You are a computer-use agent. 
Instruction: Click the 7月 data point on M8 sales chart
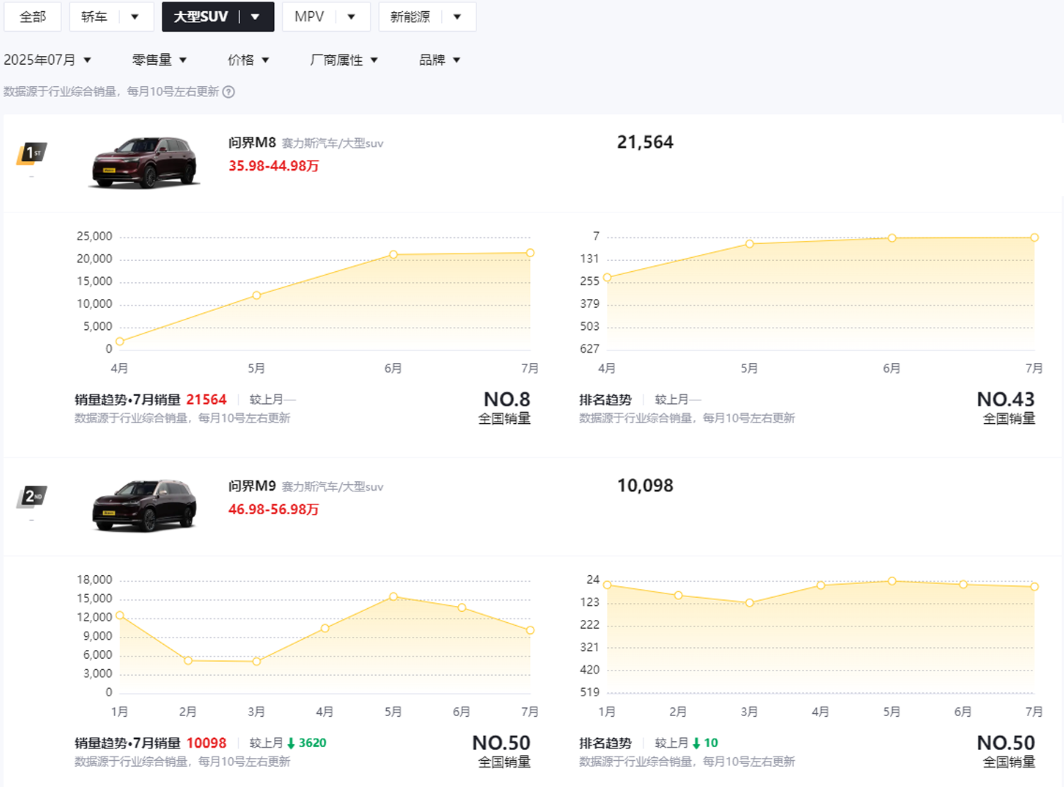(530, 253)
